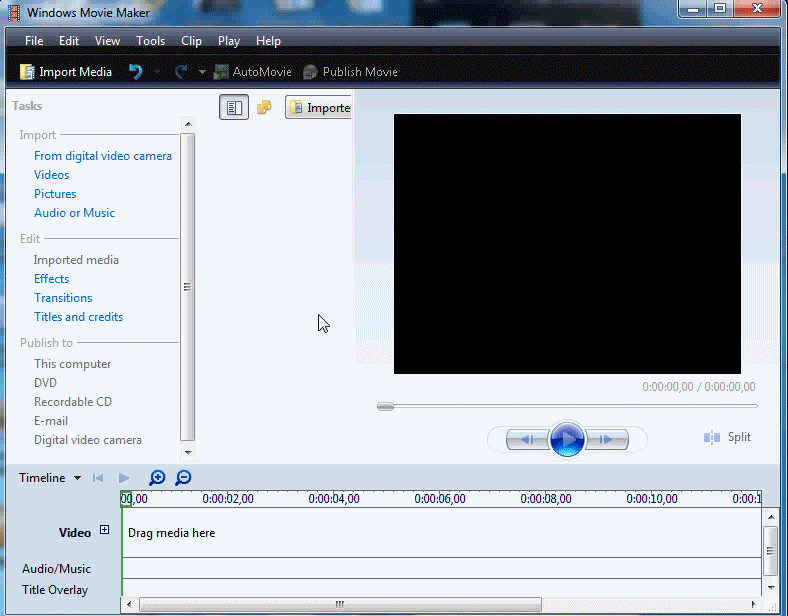Screen dimensions: 788x616
Task: Open the Redo history dropdown arrow
Action: point(202,72)
